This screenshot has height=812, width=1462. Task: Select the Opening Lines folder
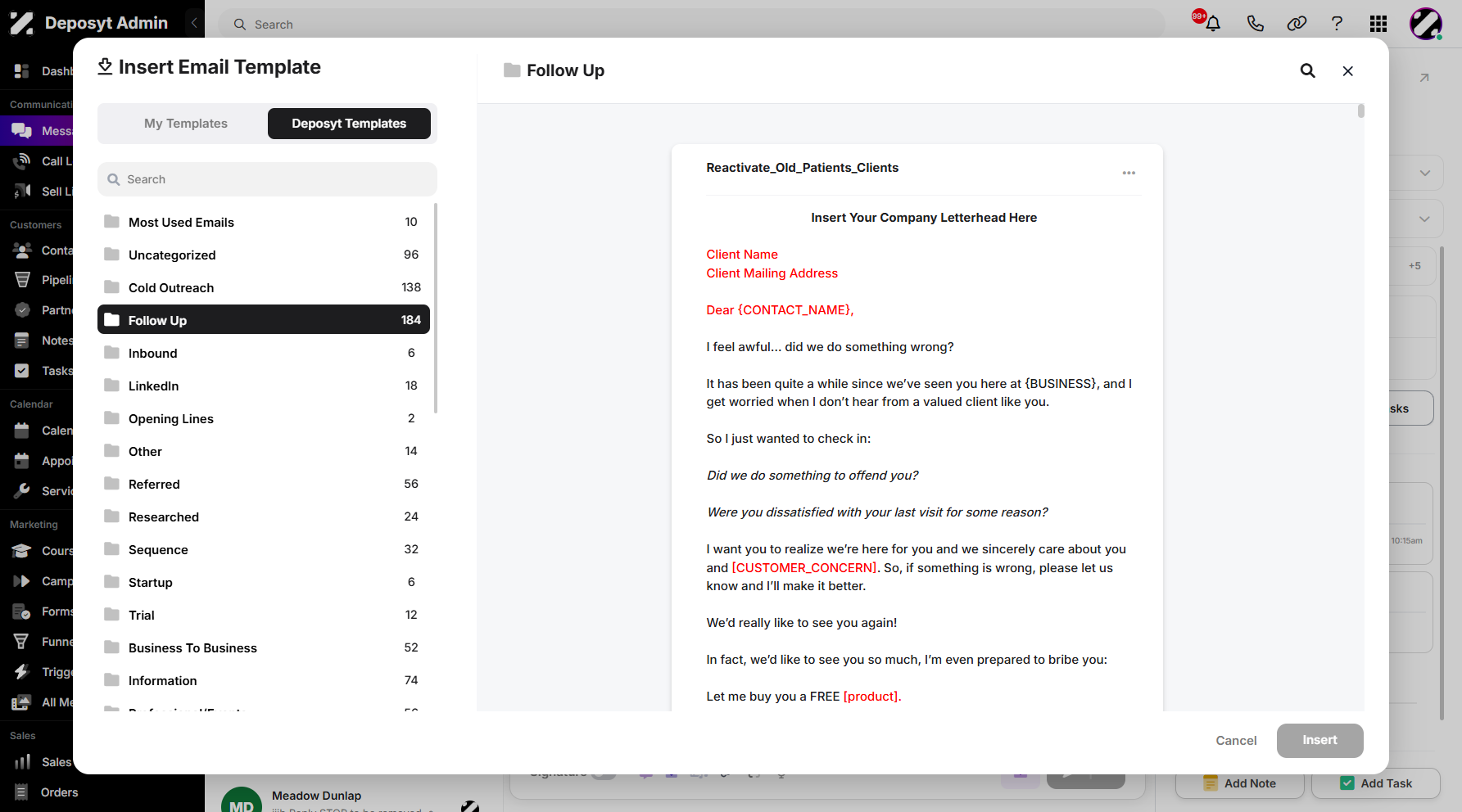[x=264, y=418]
